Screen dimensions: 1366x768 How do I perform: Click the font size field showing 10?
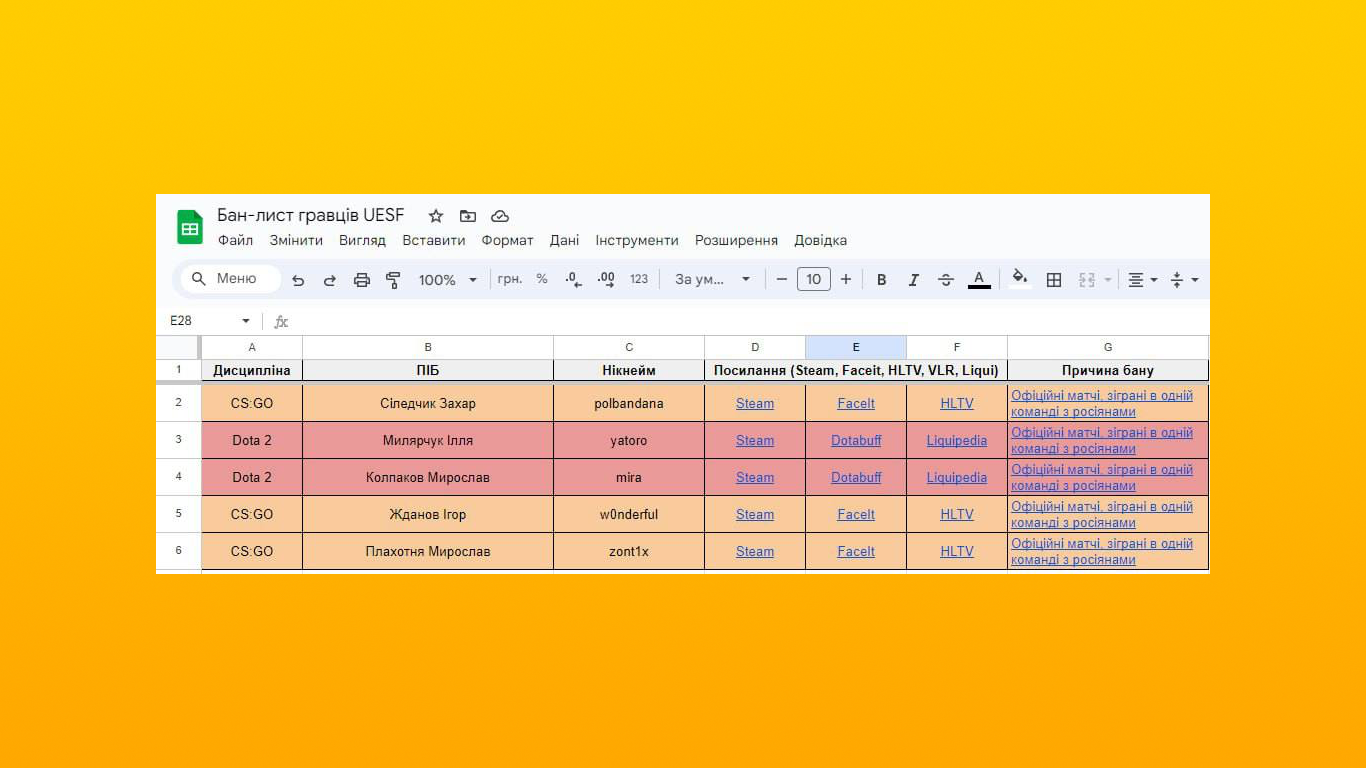point(814,279)
